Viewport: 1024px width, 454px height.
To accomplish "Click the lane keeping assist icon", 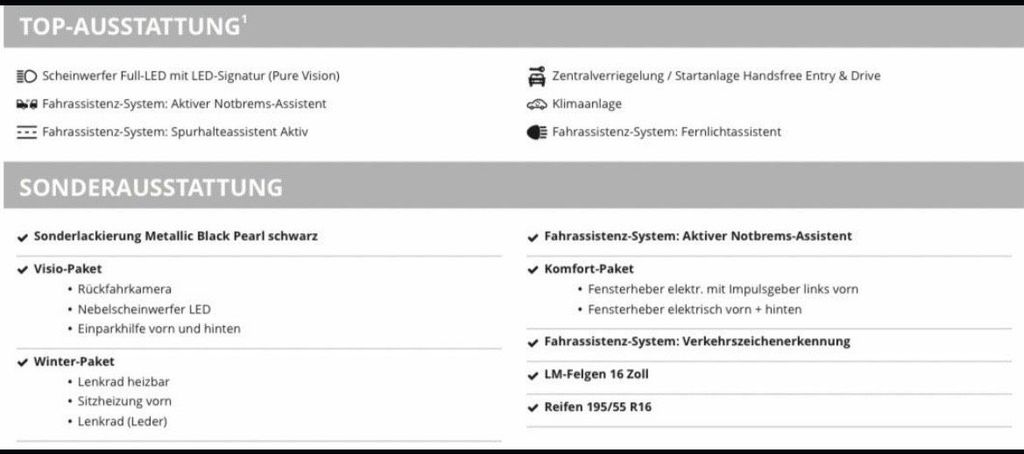I will tap(27, 132).
